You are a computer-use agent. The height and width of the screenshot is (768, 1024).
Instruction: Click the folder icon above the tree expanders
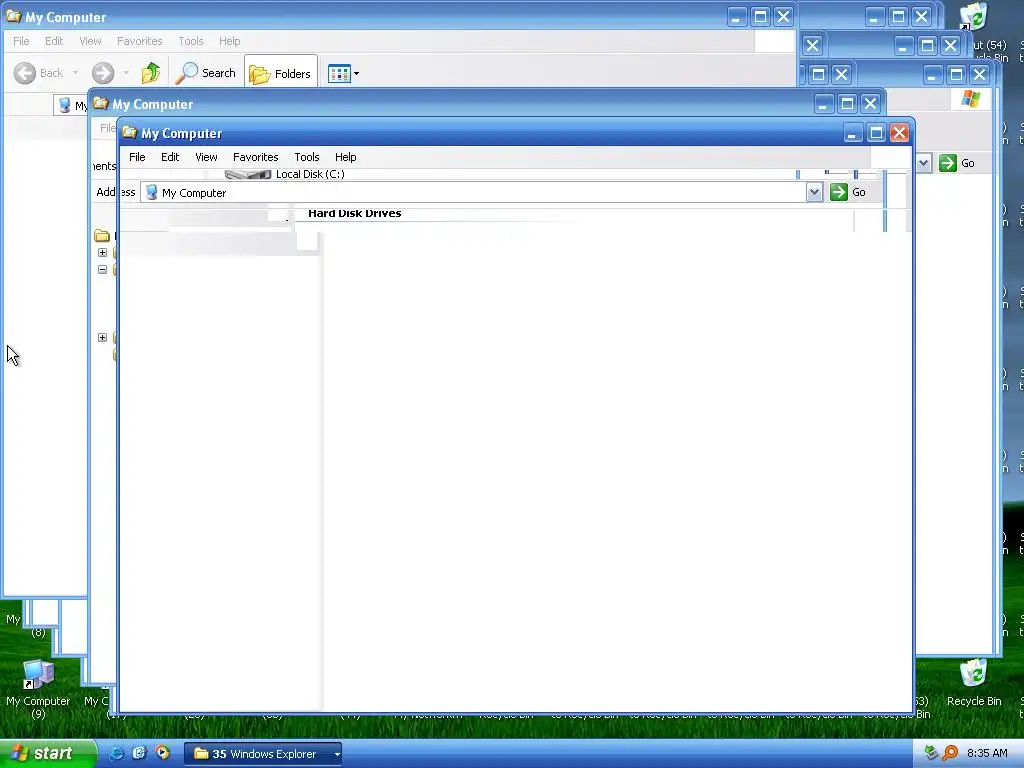pyautogui.click(x=102, y=235)
